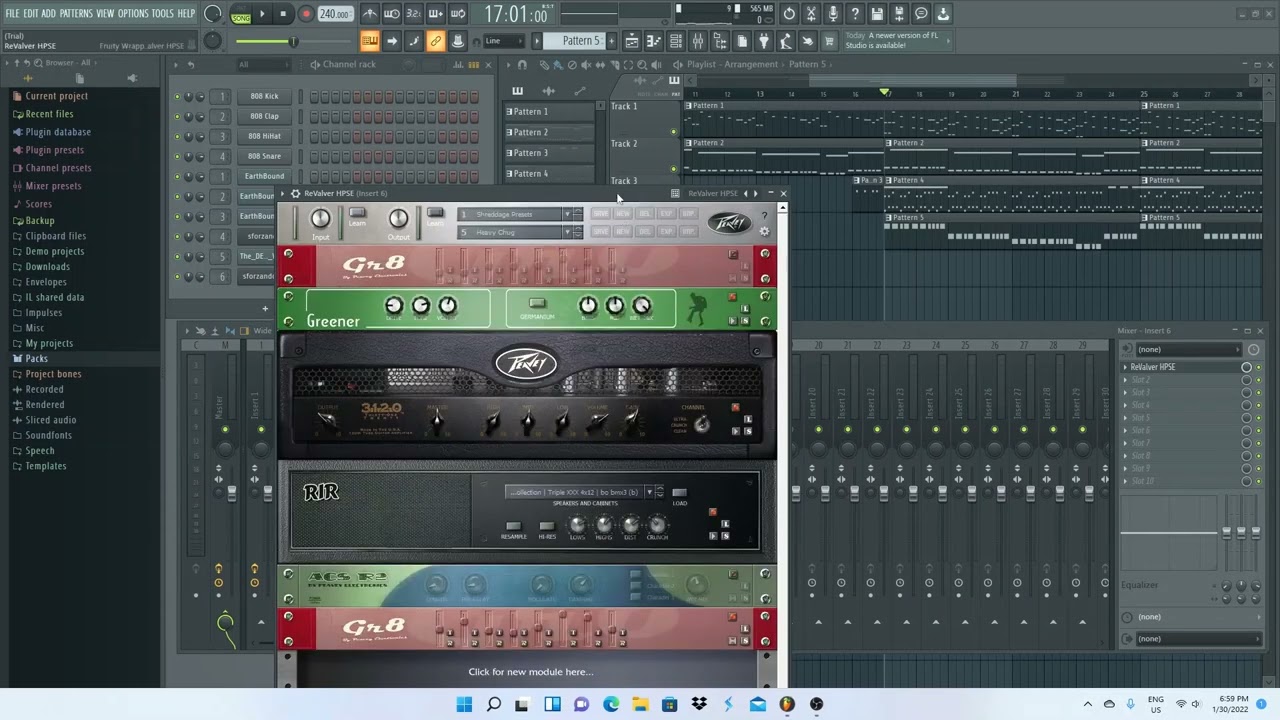Click the Peavey logo in ReValver header
The width and height of the screenshot is (1280, 720).
point(729,223)
